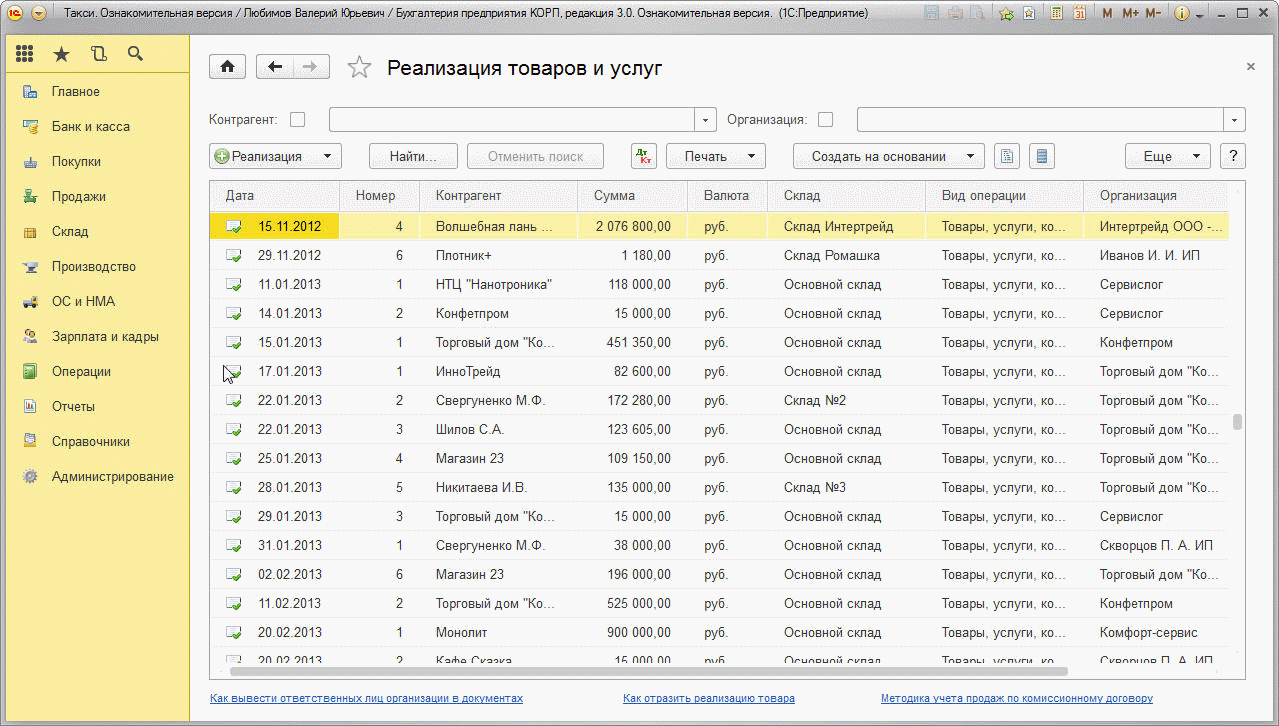The image size is (1279, 726).
Task: Open the Справочники section
Action: pyautogui.click(x=95, y=441)
